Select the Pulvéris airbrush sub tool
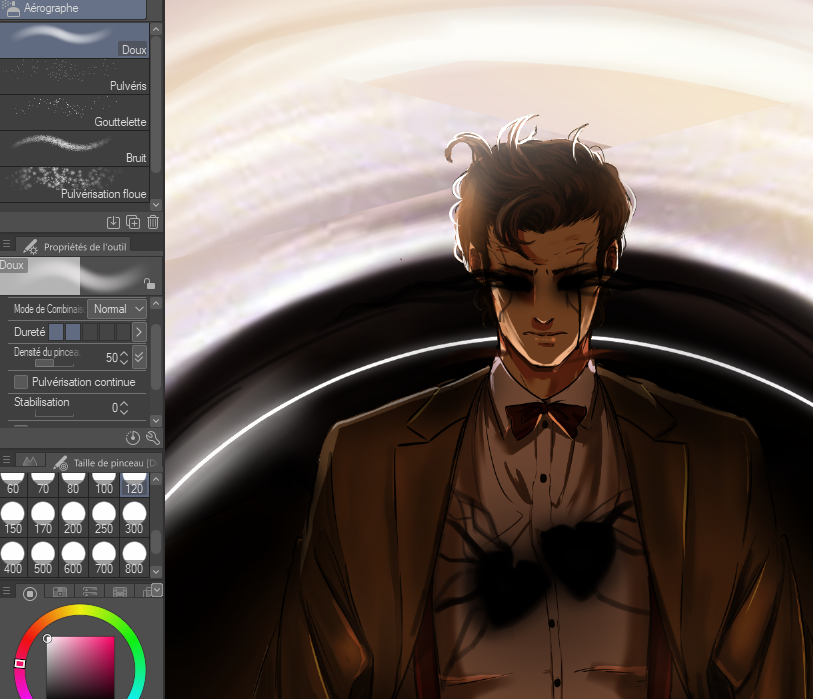The width and height of the screenshot is (813, 699). pos(75,76)
